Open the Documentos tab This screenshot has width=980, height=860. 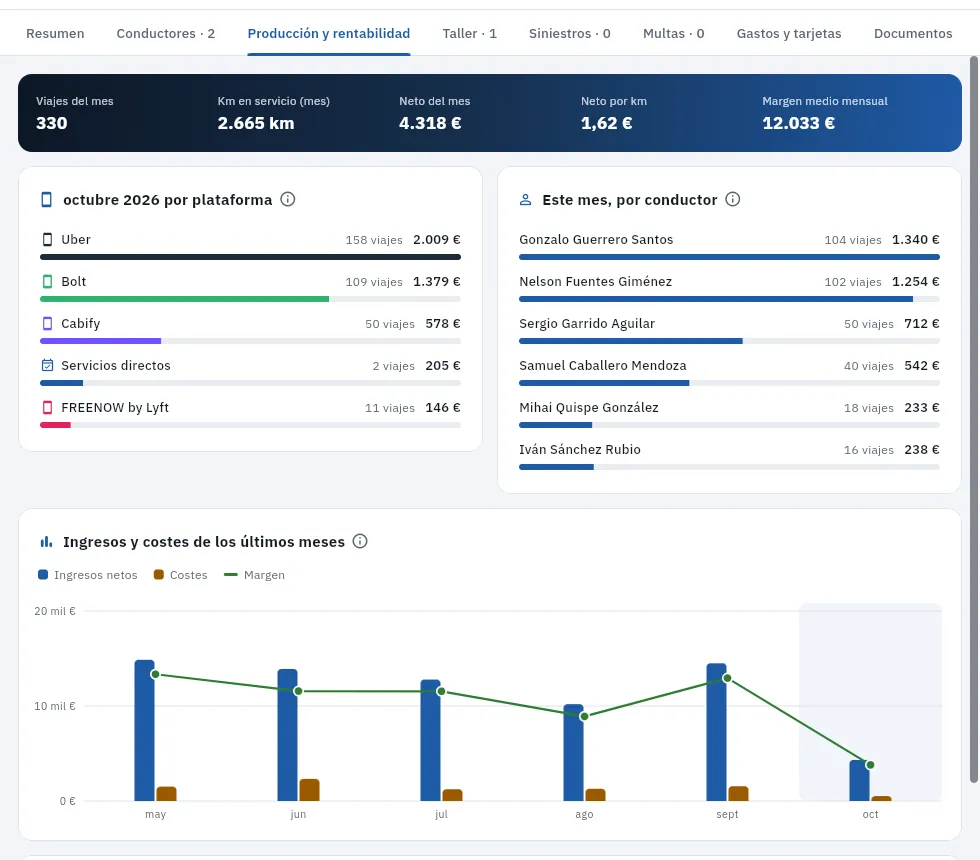pyautogui.click(x=913, y=33)
